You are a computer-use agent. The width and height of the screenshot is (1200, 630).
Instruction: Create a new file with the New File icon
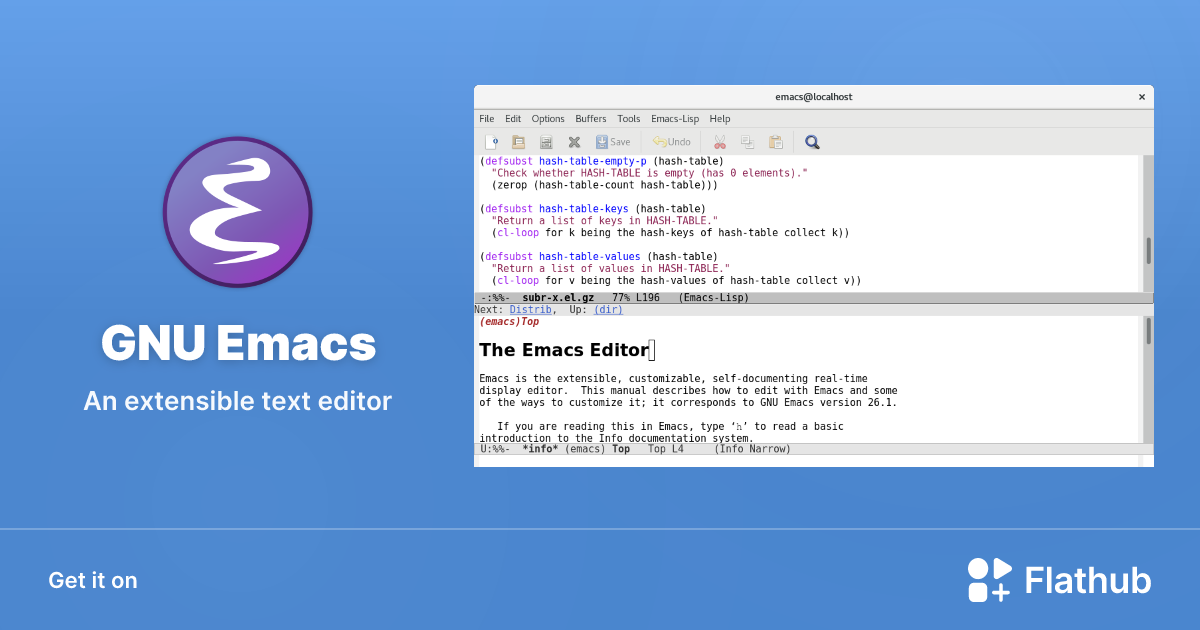point(493,141)
